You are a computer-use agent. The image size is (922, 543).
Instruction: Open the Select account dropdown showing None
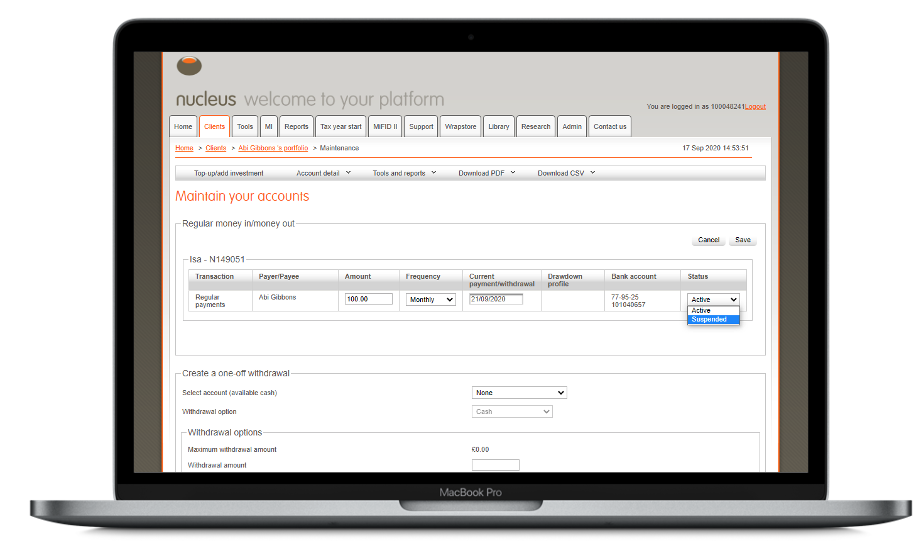coord(519,392)
